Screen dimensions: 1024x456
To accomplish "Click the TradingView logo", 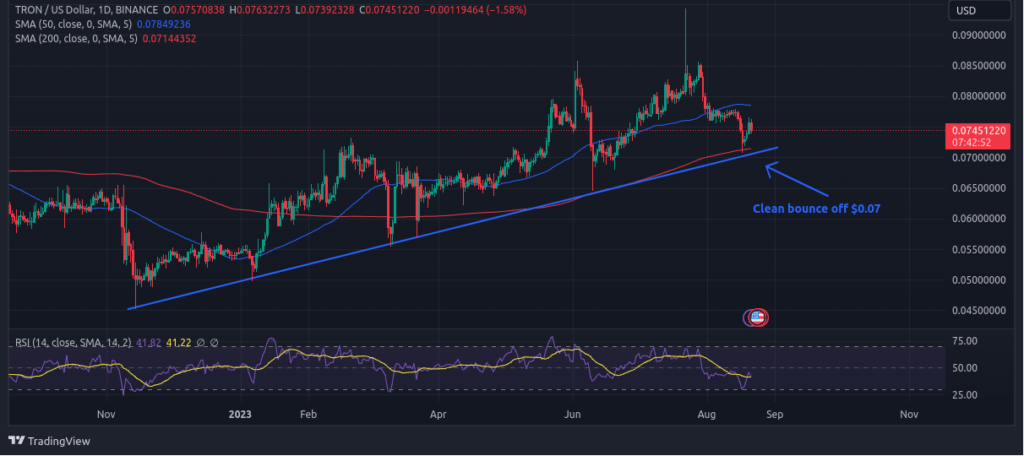I will pos(46,440).
